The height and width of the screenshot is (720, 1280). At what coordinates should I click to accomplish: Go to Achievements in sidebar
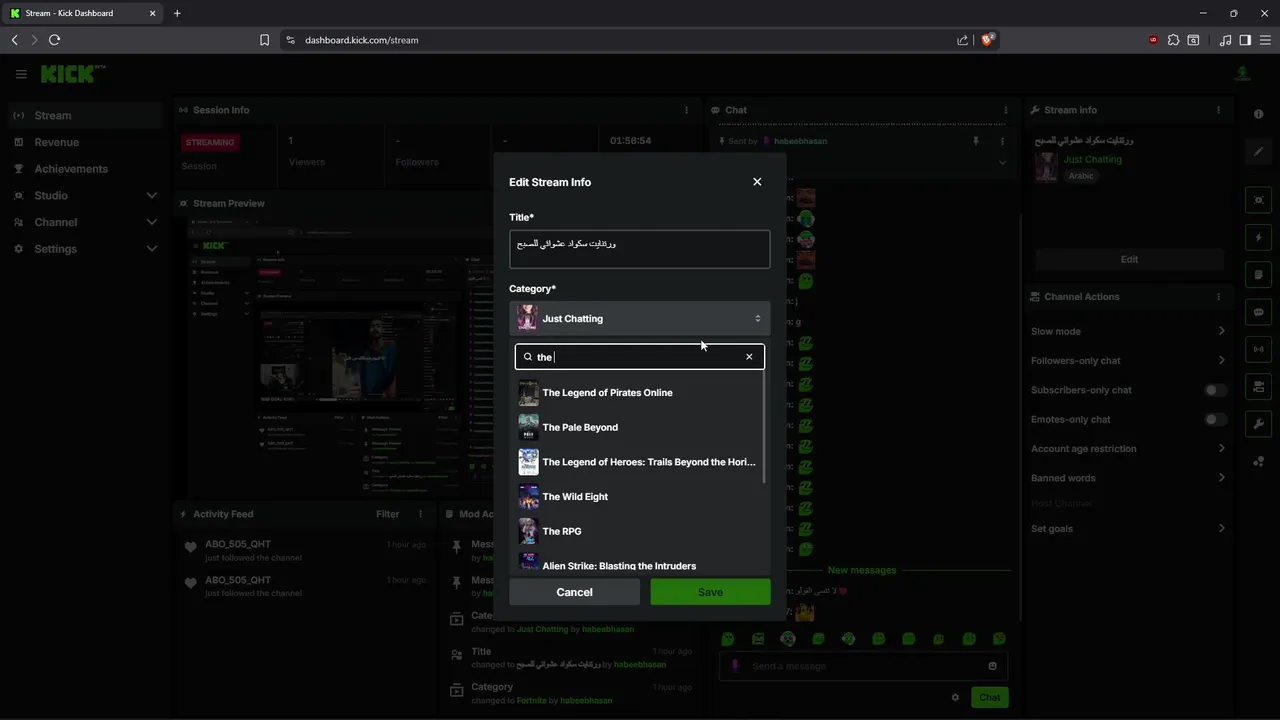85,169
